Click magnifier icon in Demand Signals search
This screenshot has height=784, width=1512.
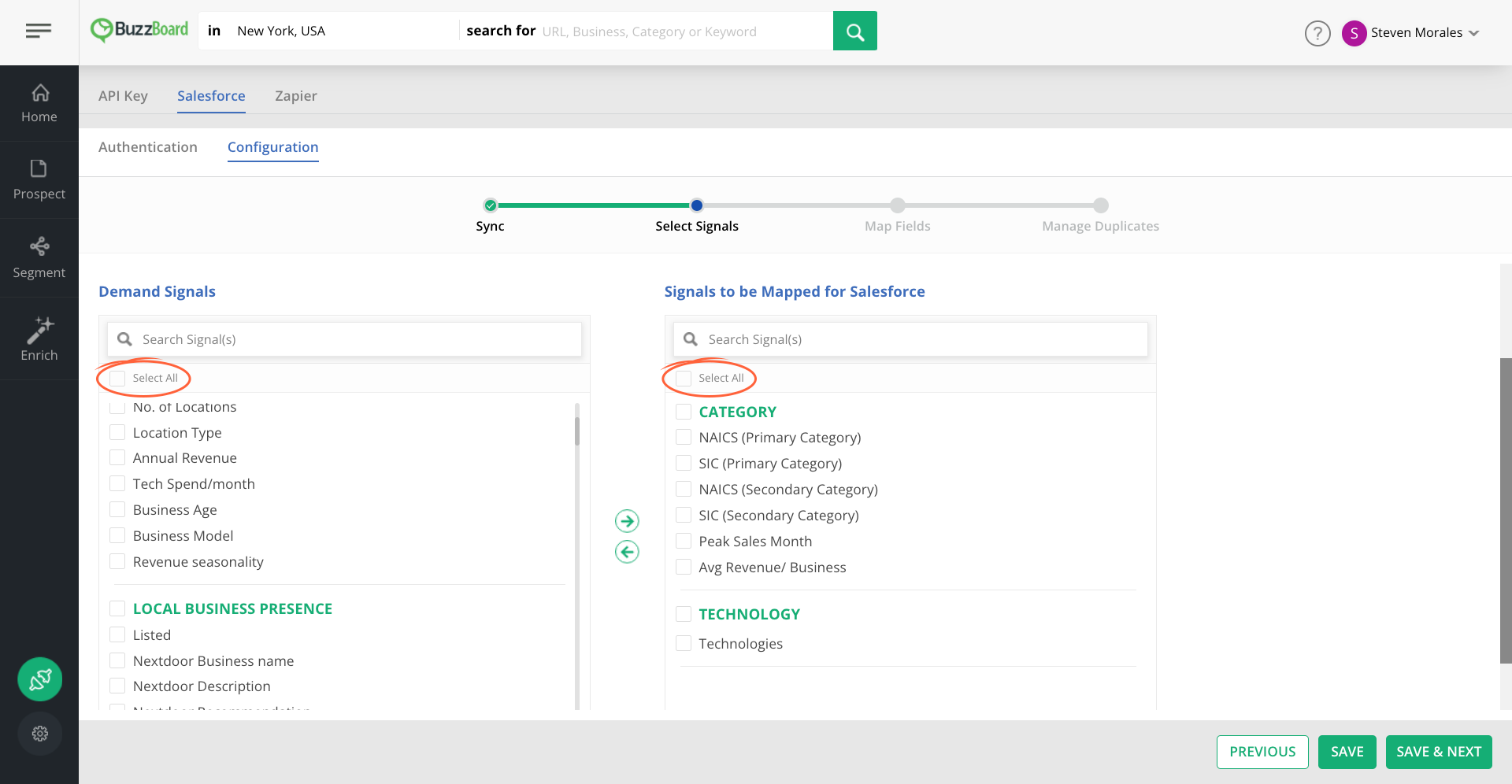(x=124, y=339)
